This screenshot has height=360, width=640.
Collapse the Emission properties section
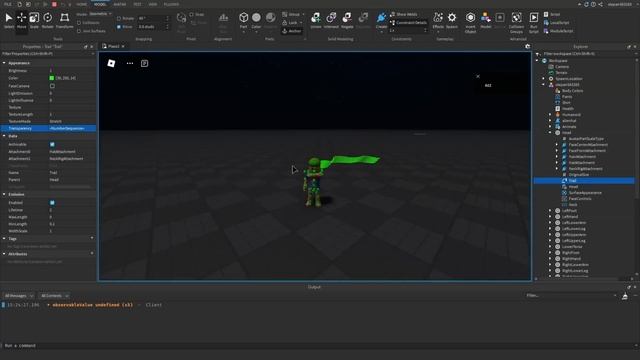(4, 194)
